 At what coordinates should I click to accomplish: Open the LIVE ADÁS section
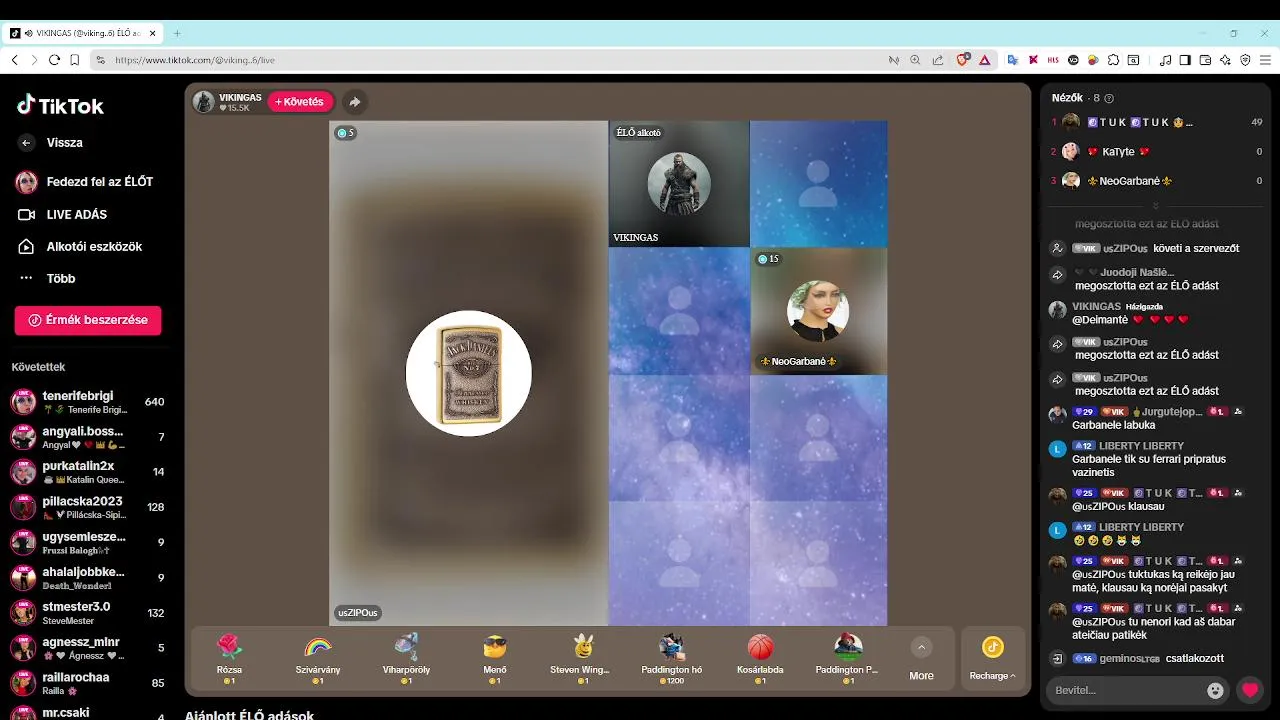point(63,214)
